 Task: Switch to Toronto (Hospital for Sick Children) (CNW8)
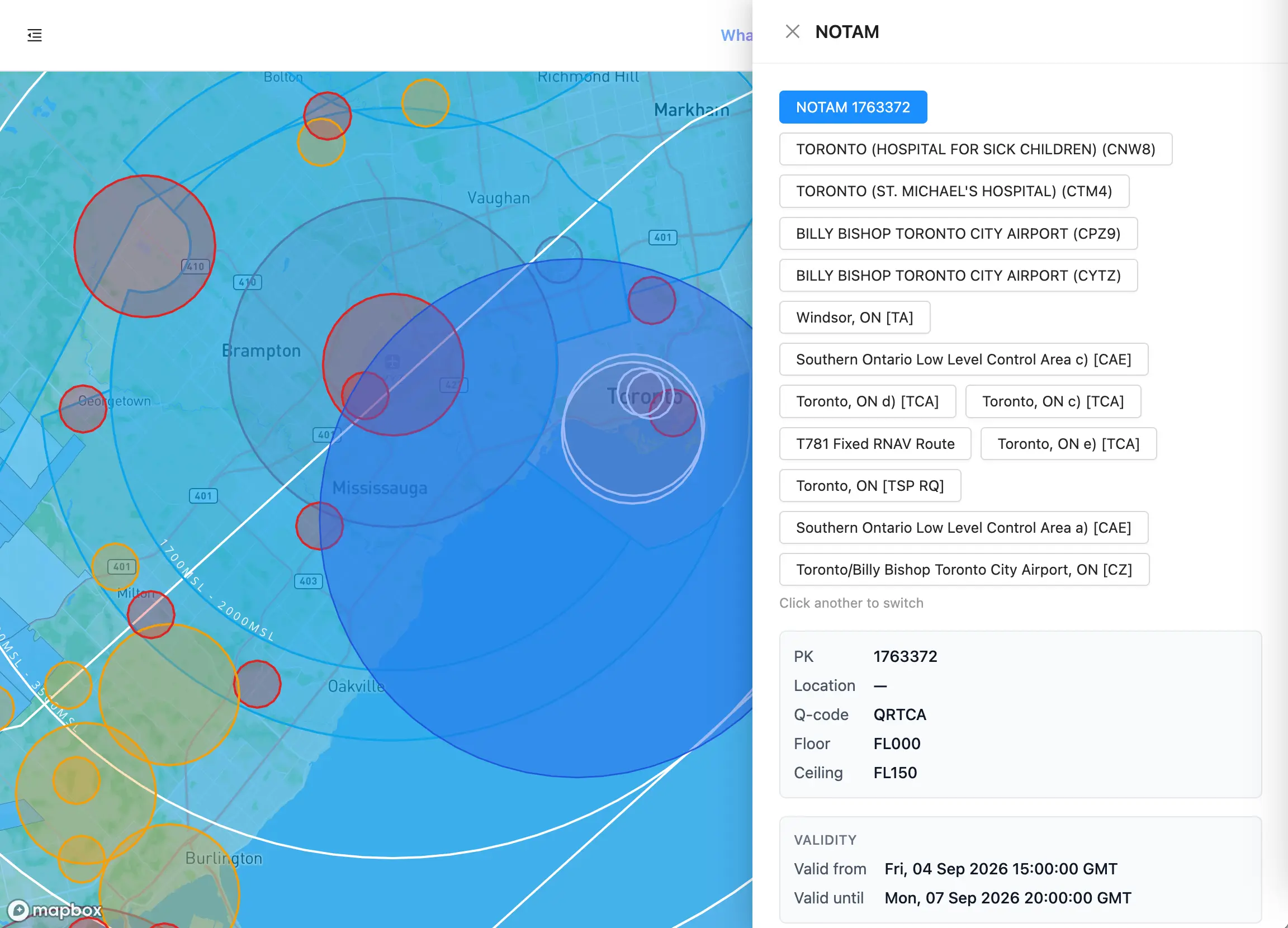click(x=975, y=149)
